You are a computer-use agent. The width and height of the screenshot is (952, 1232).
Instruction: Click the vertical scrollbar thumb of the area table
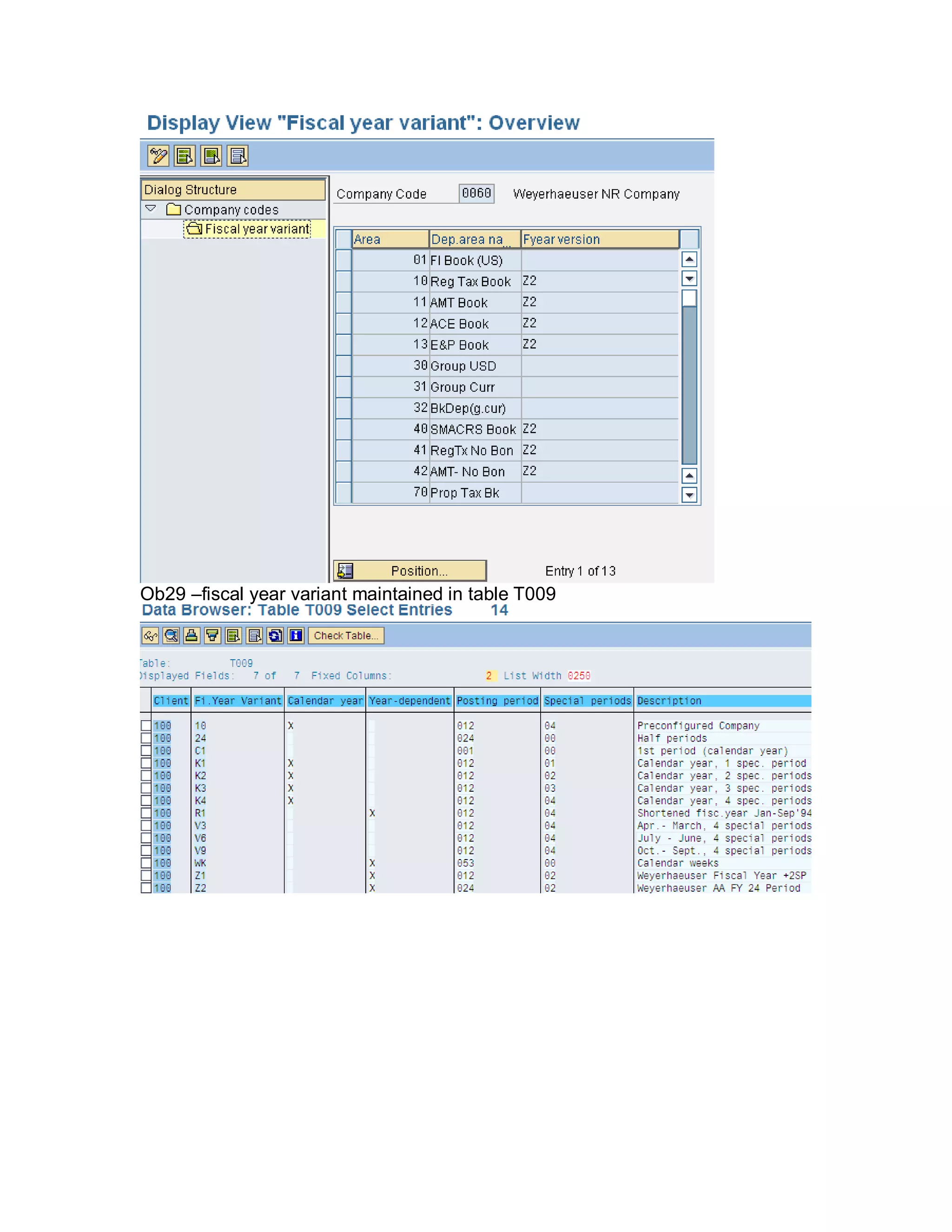click(x=690, y=298)
